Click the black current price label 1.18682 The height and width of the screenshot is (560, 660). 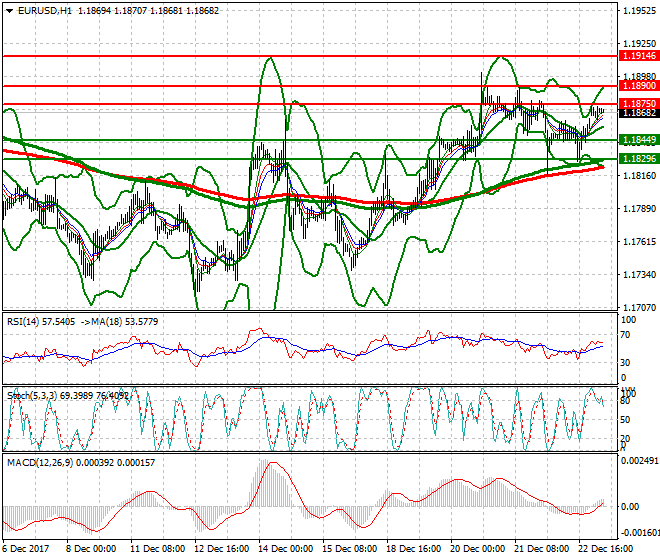(639, 113)
